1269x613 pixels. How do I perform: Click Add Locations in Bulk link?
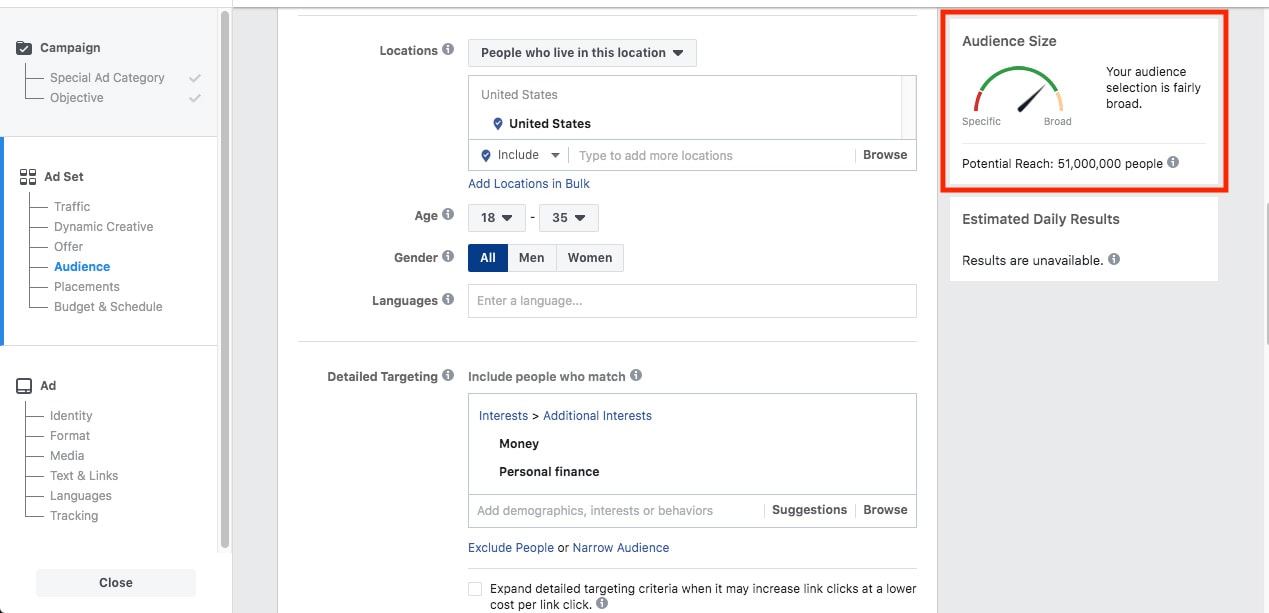coord(529,183)
